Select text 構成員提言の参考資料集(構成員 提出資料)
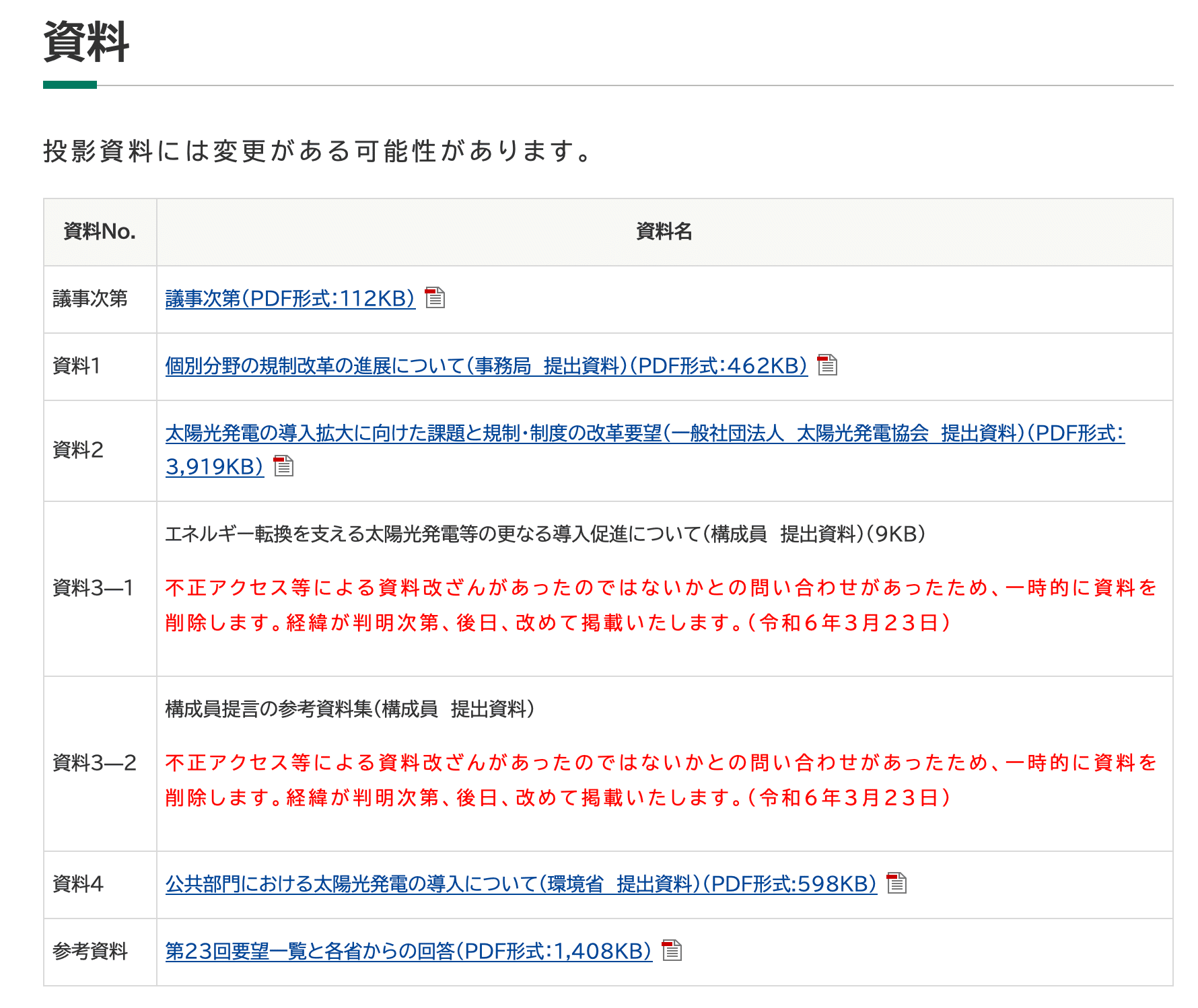 [350, 709]
